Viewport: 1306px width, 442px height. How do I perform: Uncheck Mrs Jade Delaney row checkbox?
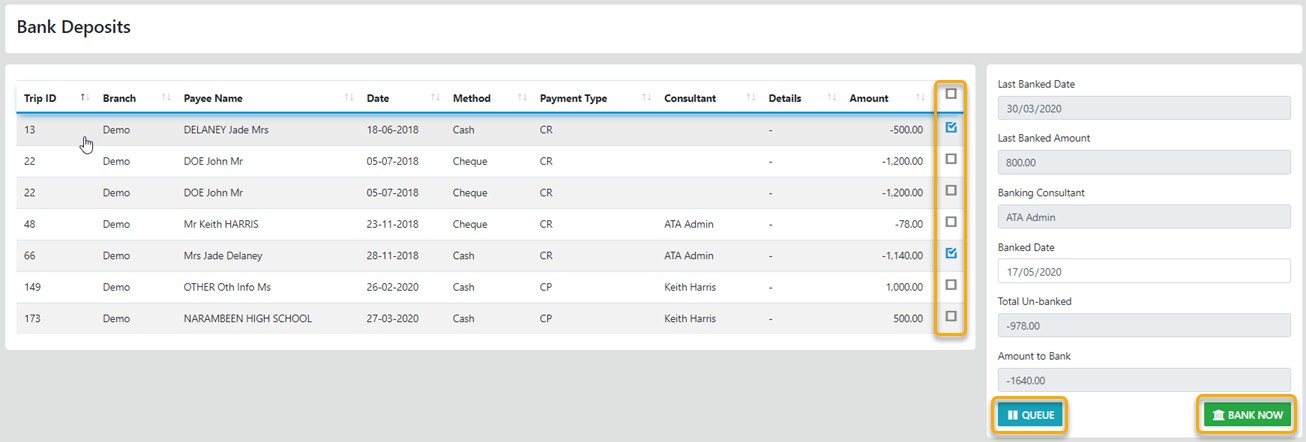pos(951,253)
